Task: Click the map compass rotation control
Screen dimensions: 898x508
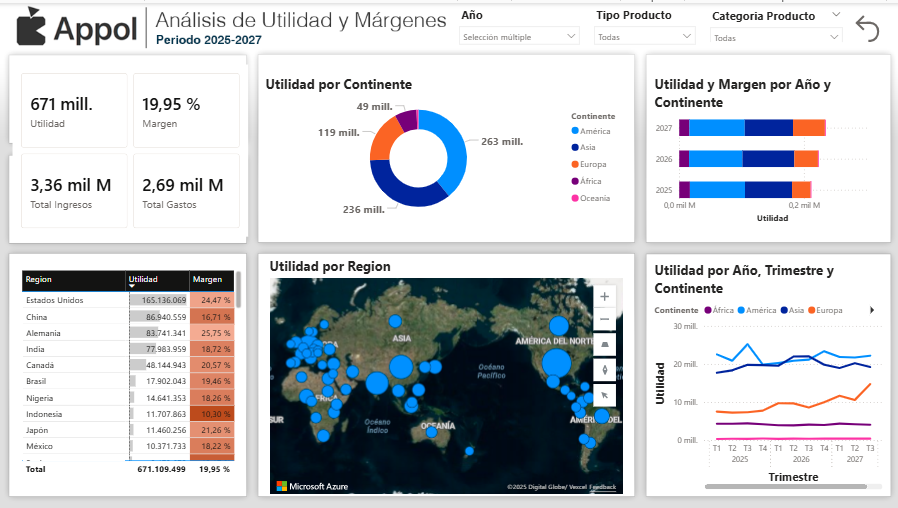Action: 604,369
